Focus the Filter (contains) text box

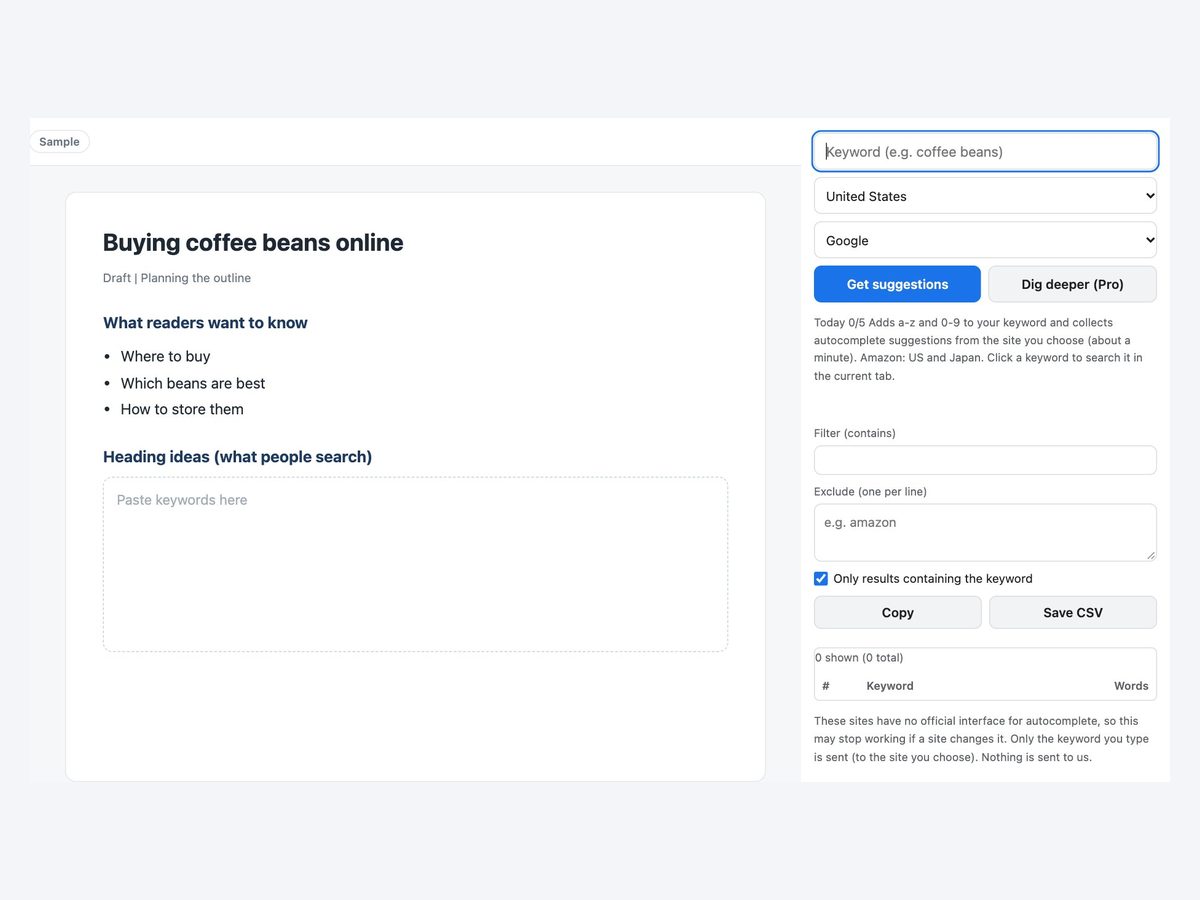(x=985, y=460)
